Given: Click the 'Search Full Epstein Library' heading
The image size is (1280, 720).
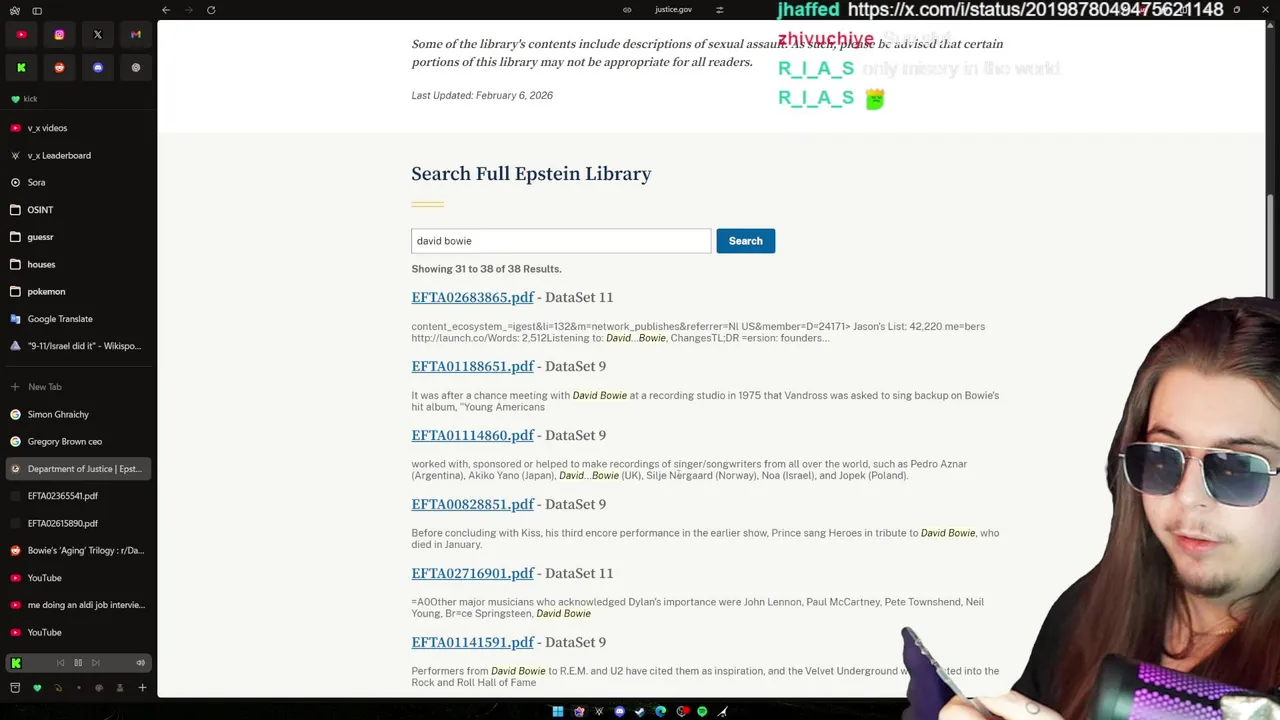Looking at the screenshot, I should click(531, 174).
